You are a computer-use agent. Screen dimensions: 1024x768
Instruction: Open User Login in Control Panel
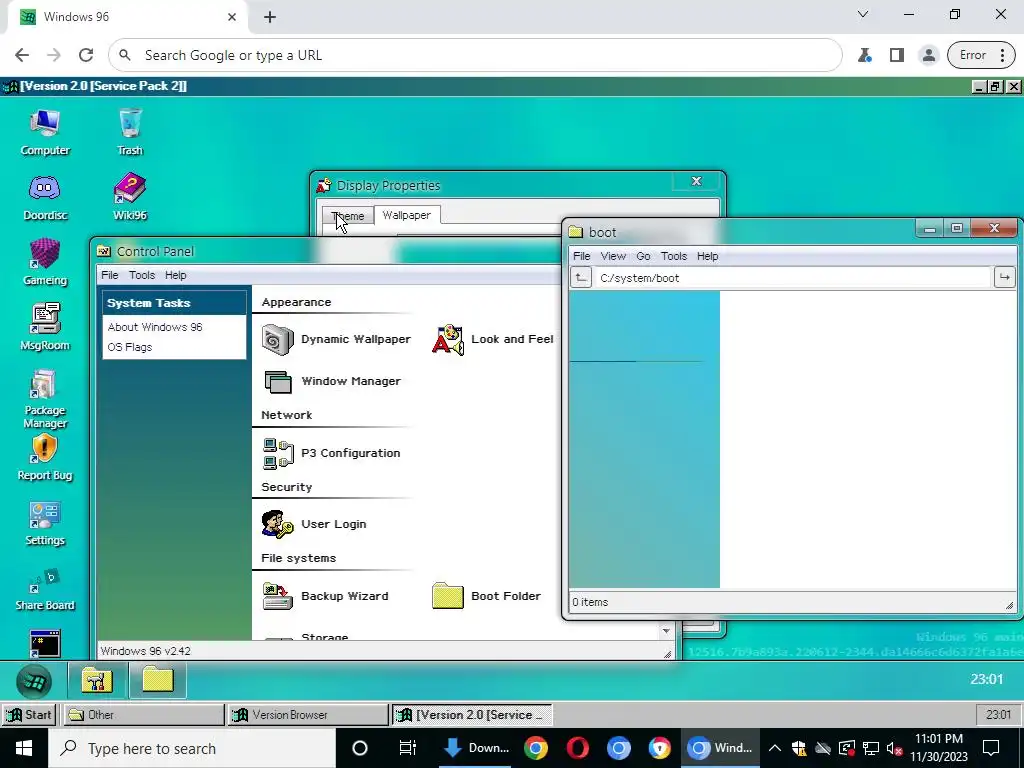click(x=313, y=524)
